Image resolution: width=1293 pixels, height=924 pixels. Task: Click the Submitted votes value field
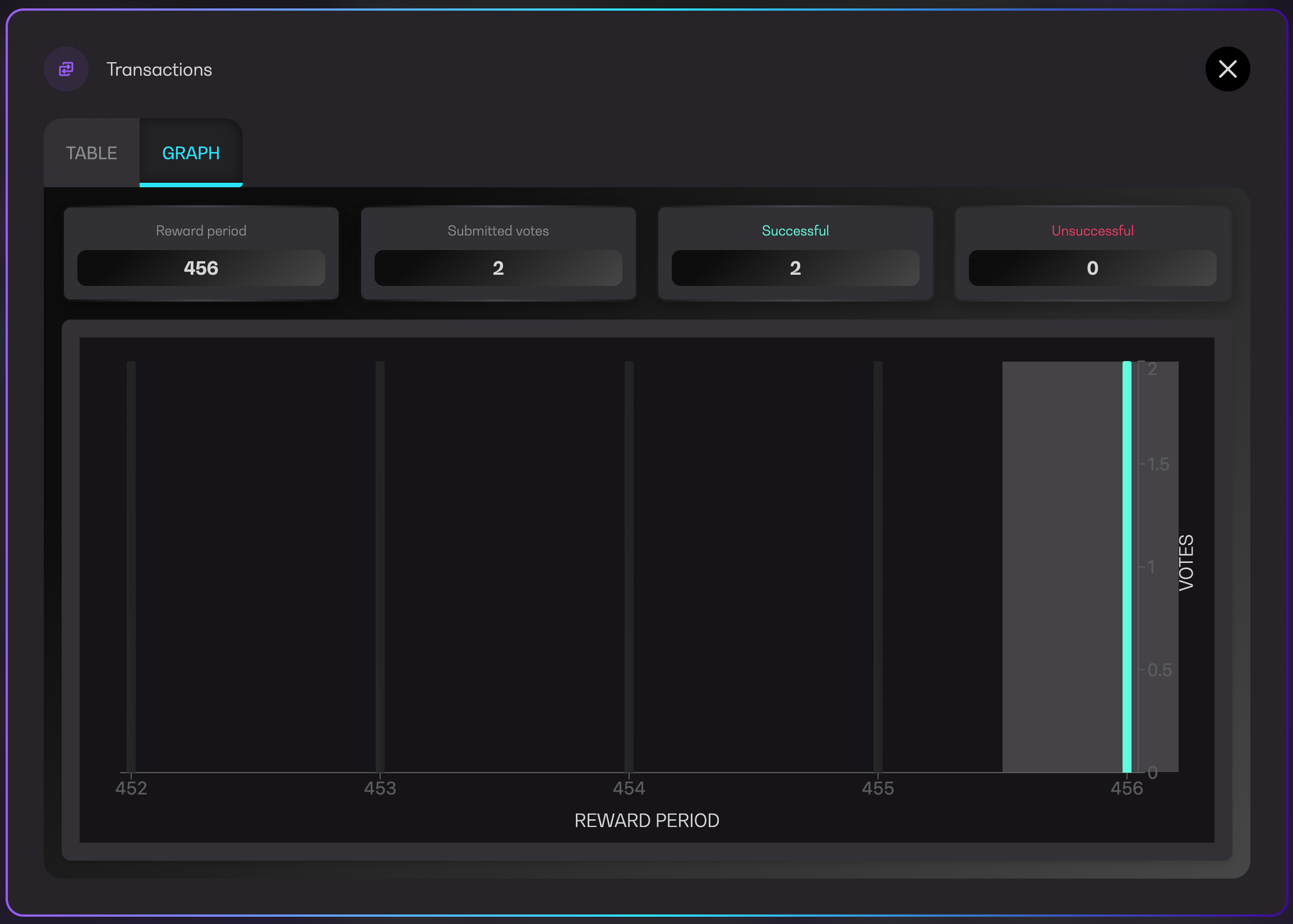click(498, 268)
